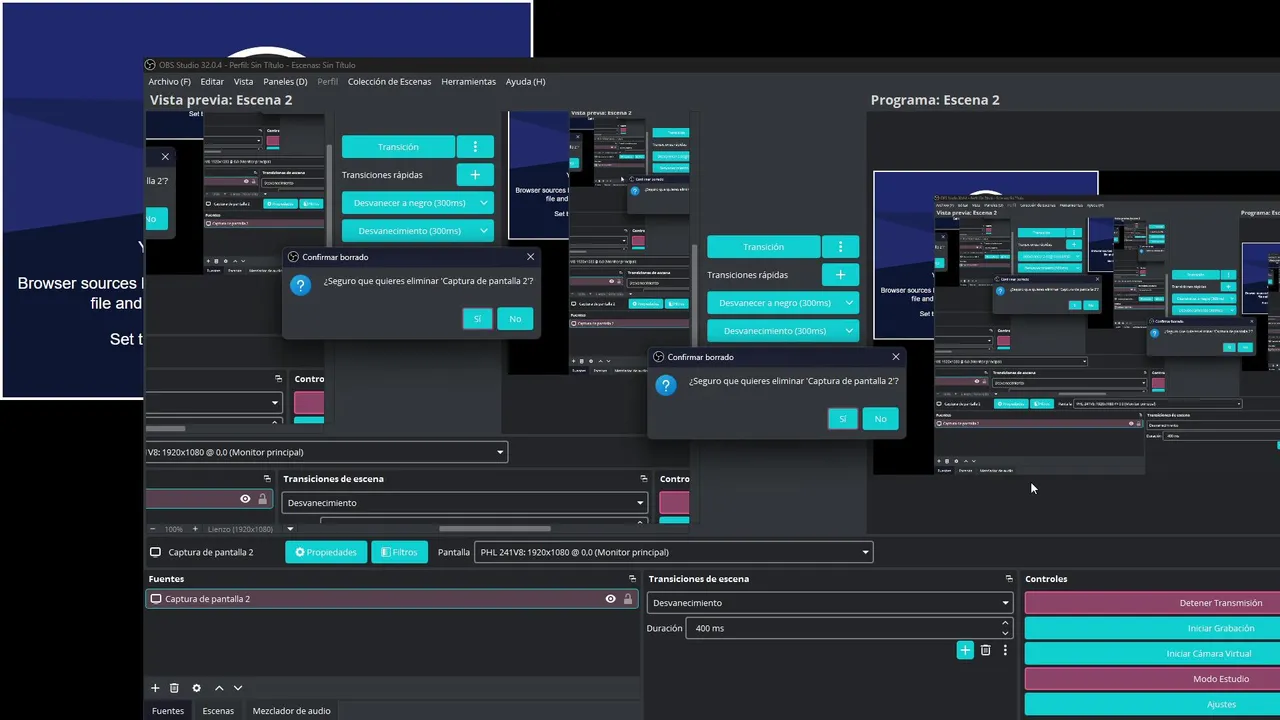This screenshot has height=720, width=1280.
Task: Open three-dot transition properties menu under Duración
Action: tap(1005, 650)
